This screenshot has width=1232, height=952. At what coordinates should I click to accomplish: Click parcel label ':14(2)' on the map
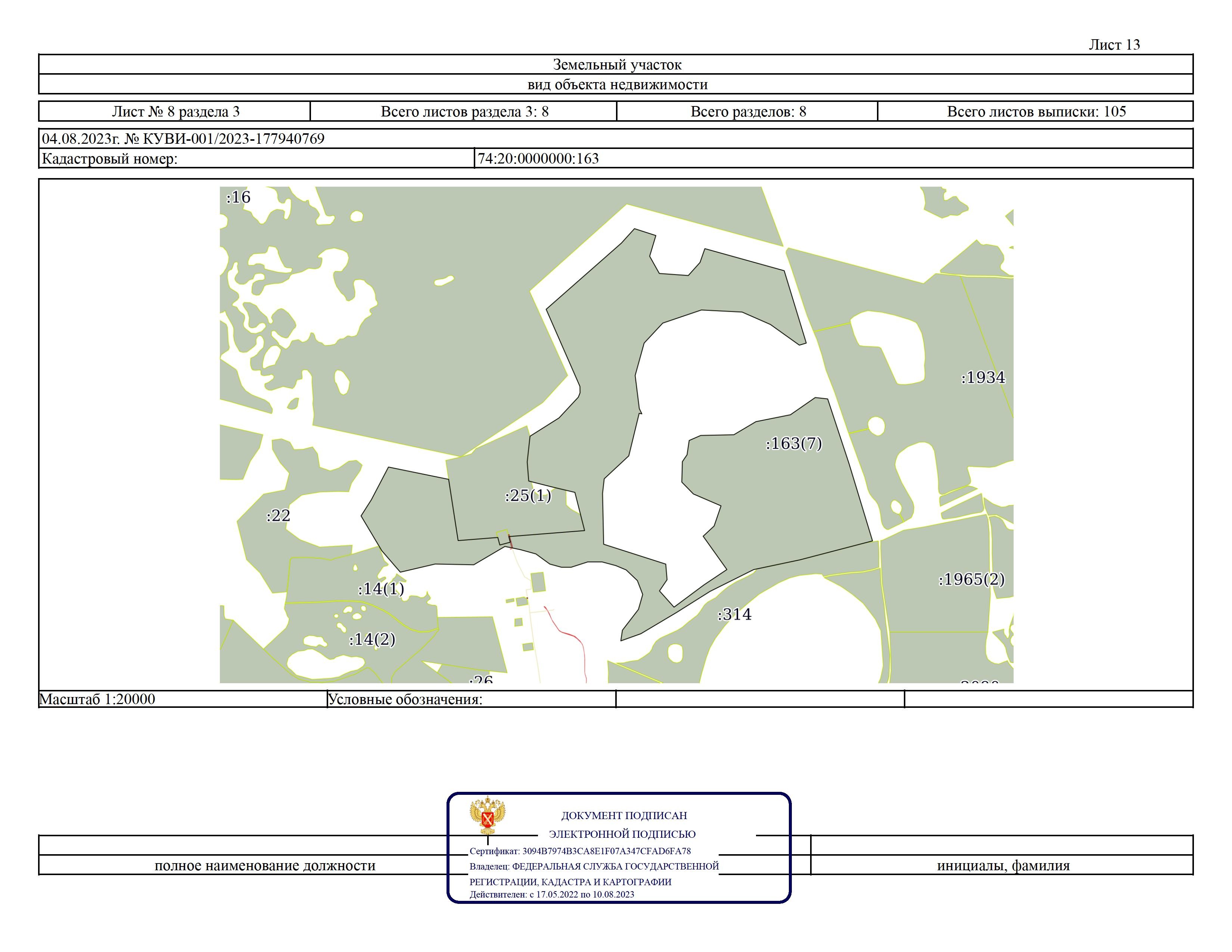[372, 640]
